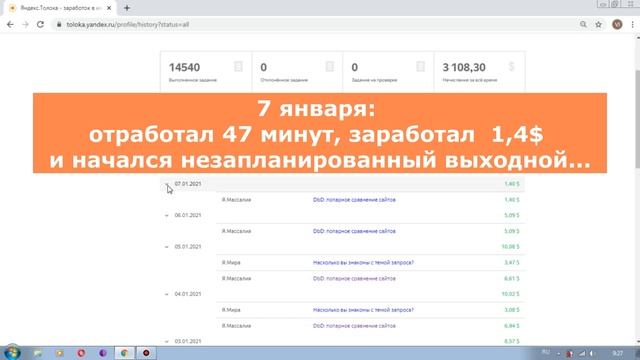
Task: Open the screen recorder taskbar icon
Action: [x=146, y=353]
